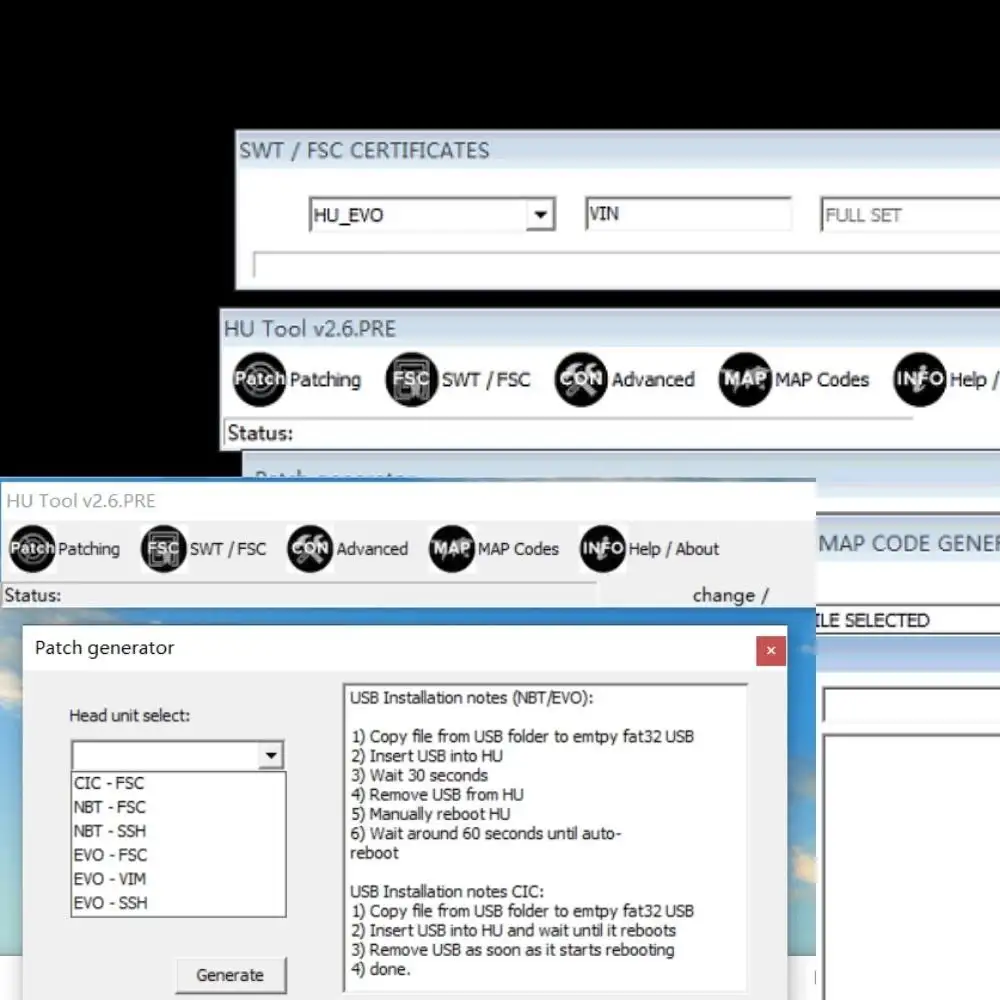
Task: Click the Head unit select label
Action: (x=129, y=716)
